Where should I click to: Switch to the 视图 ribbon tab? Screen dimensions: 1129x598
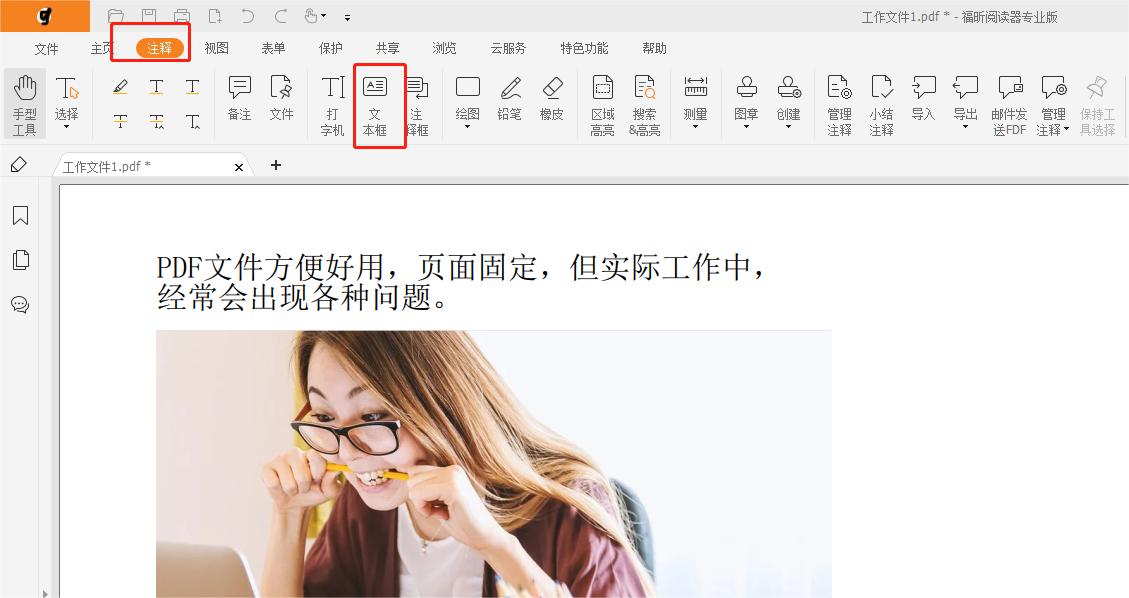click(216, 47)
